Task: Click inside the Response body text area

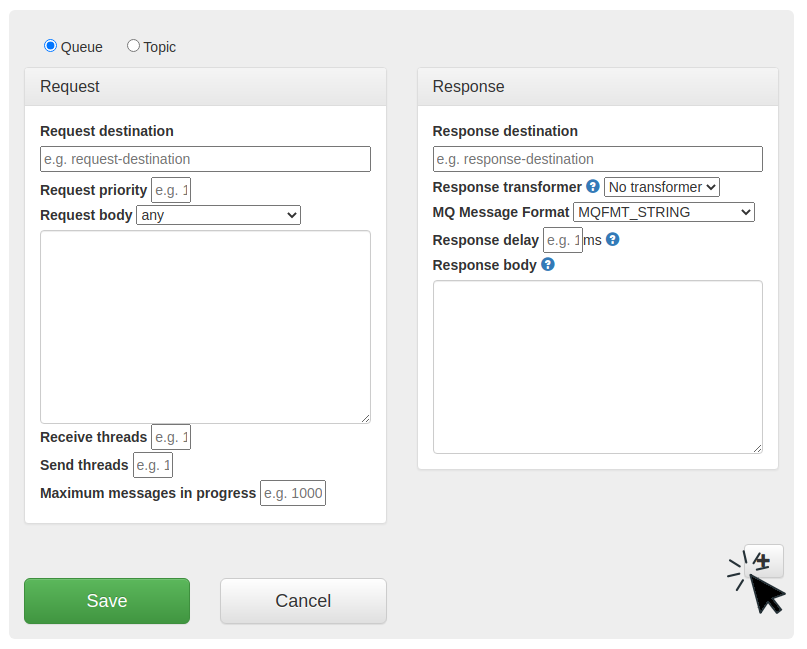Action: 597,365
